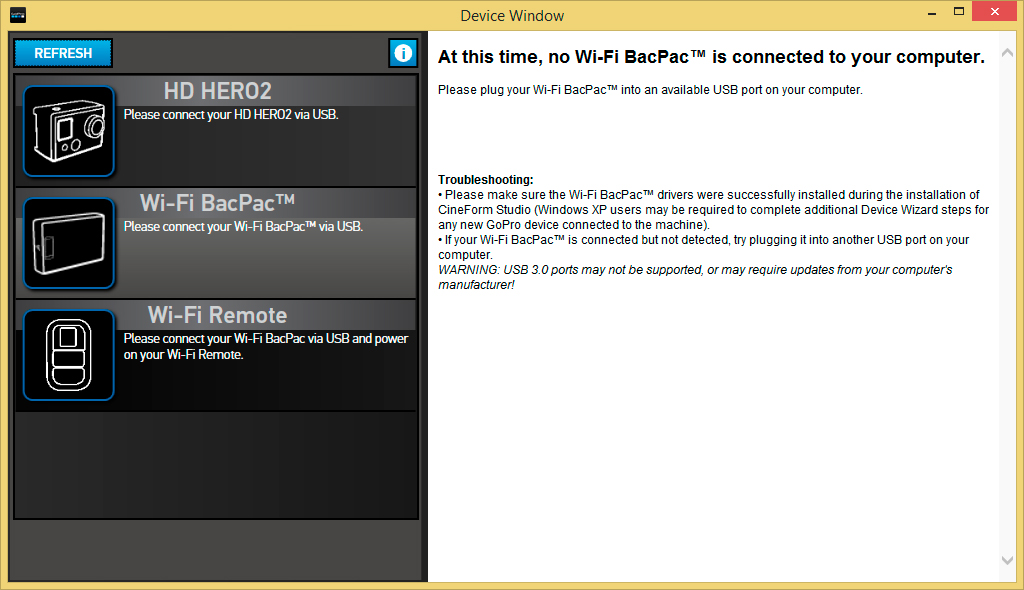Click the scroll up arrow in right pane
Viewport: 1024px width, 590px height.
1007,53
